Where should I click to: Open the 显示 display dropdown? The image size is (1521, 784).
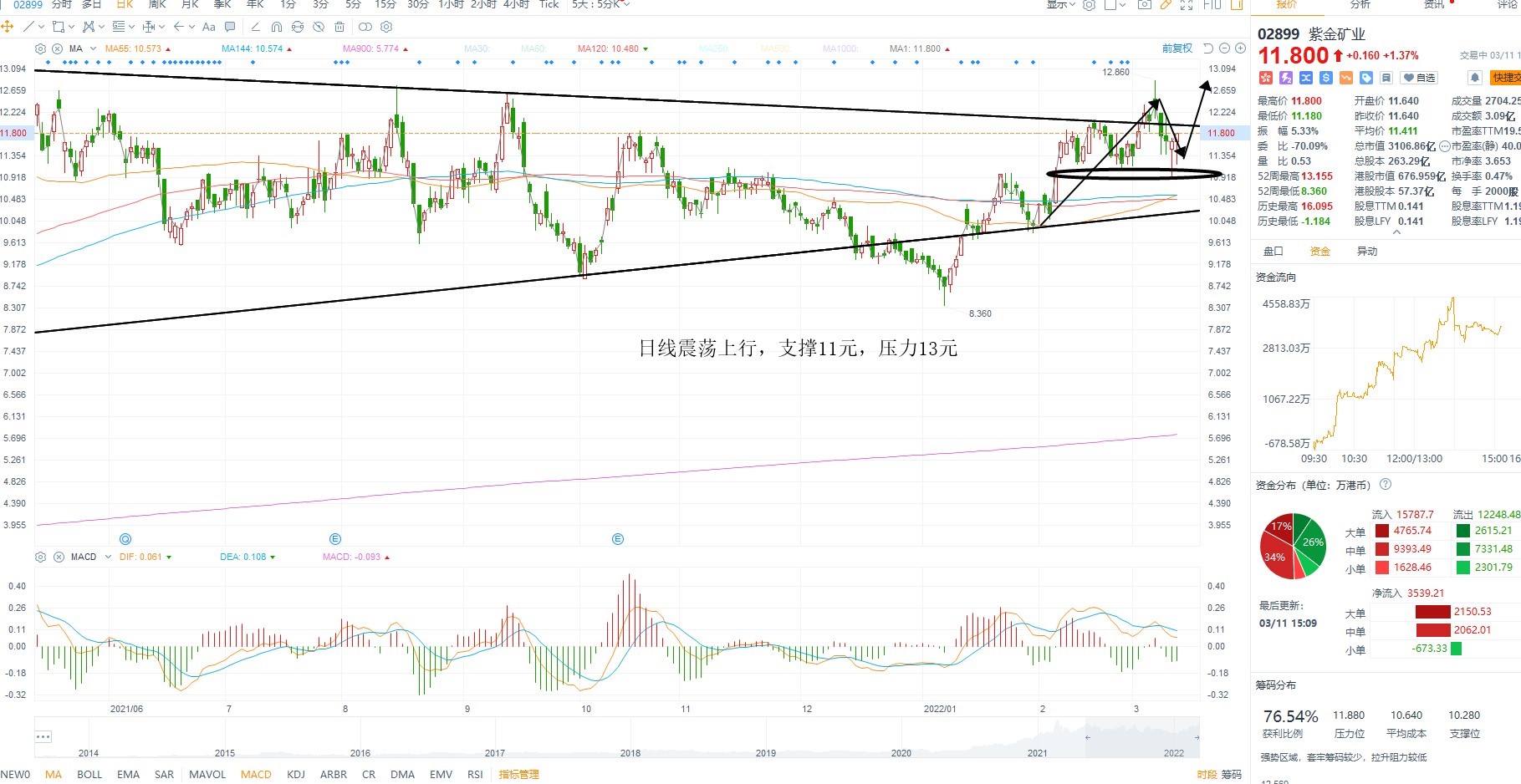[x=1061, y=4]
